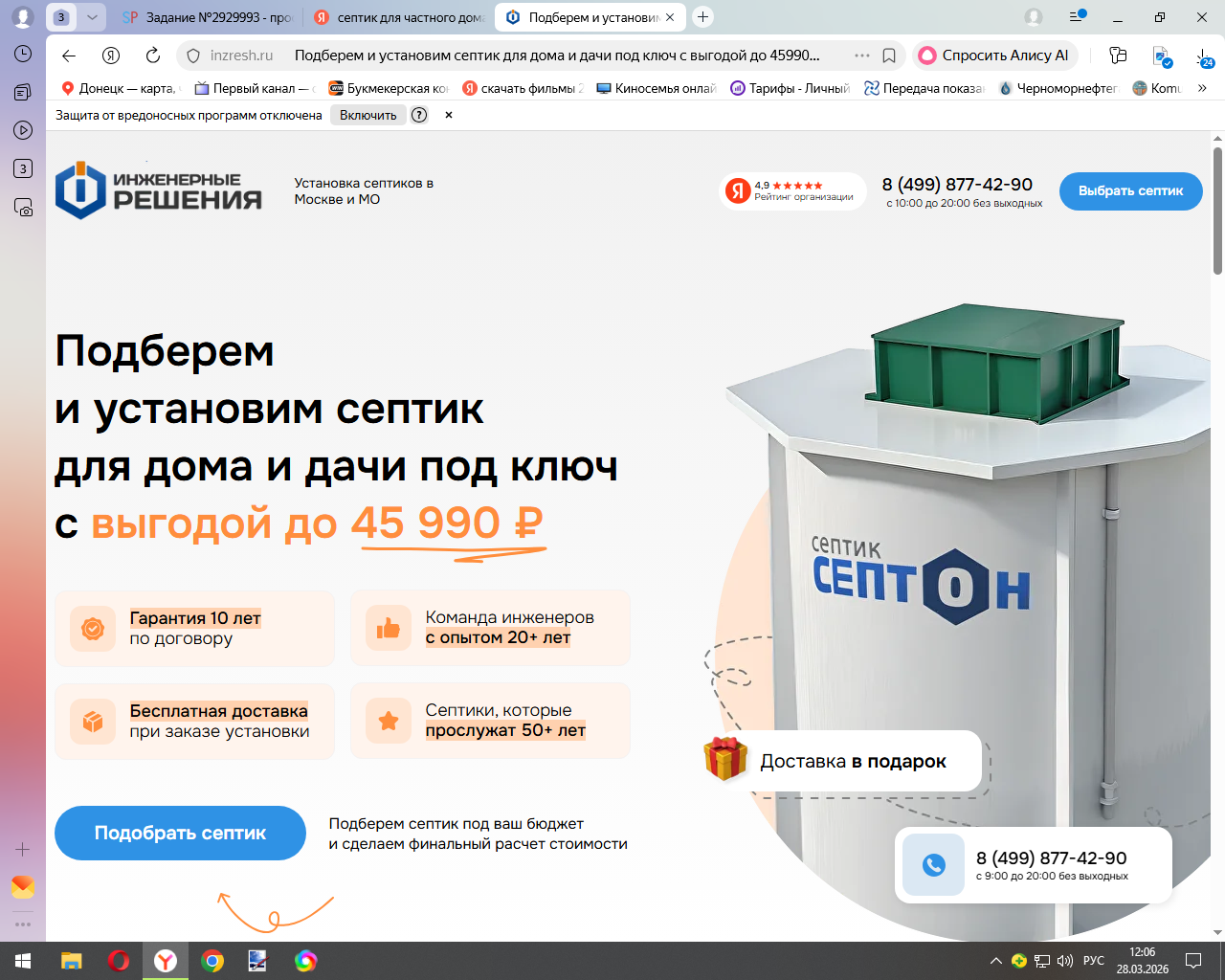Screen dimensions: 1225x980
Task: Open the Windows Start menu
Action: click(23, 961)
